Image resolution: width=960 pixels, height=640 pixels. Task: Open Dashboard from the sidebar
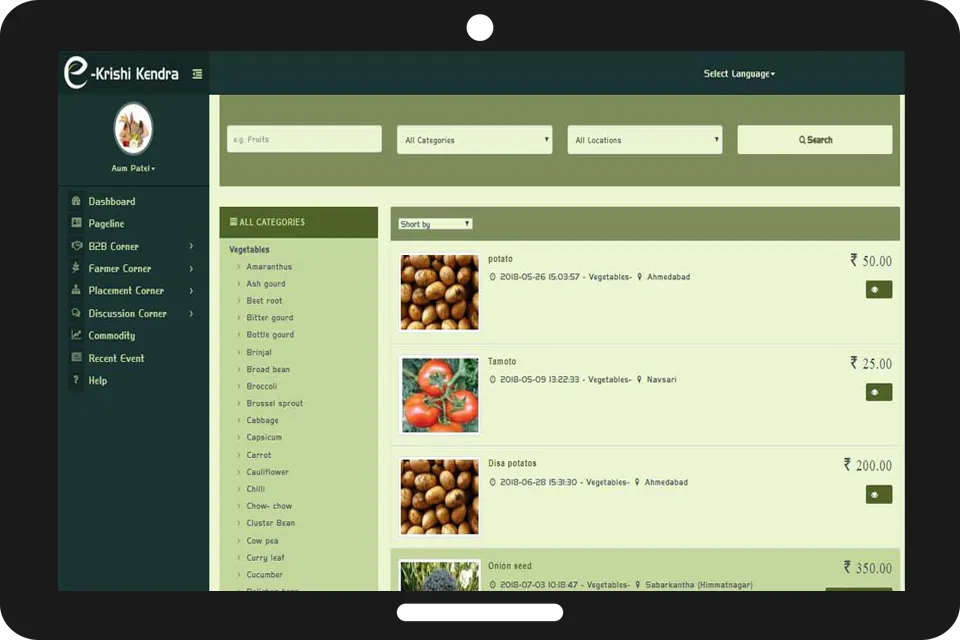112,201
